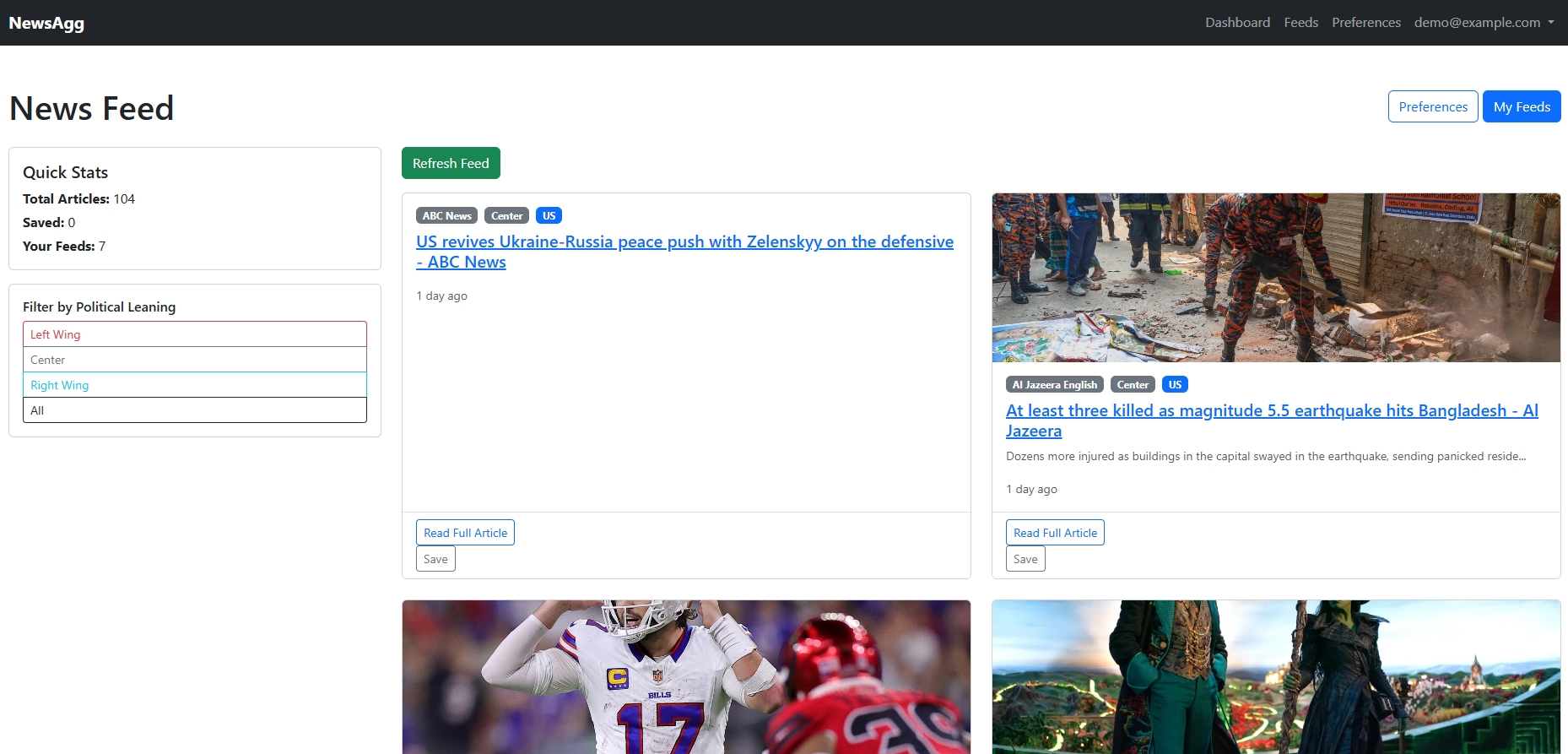Save the Al Jazeera earthquake article
This screenshot has height=754, width=1568.
[x=1025, y=559]
